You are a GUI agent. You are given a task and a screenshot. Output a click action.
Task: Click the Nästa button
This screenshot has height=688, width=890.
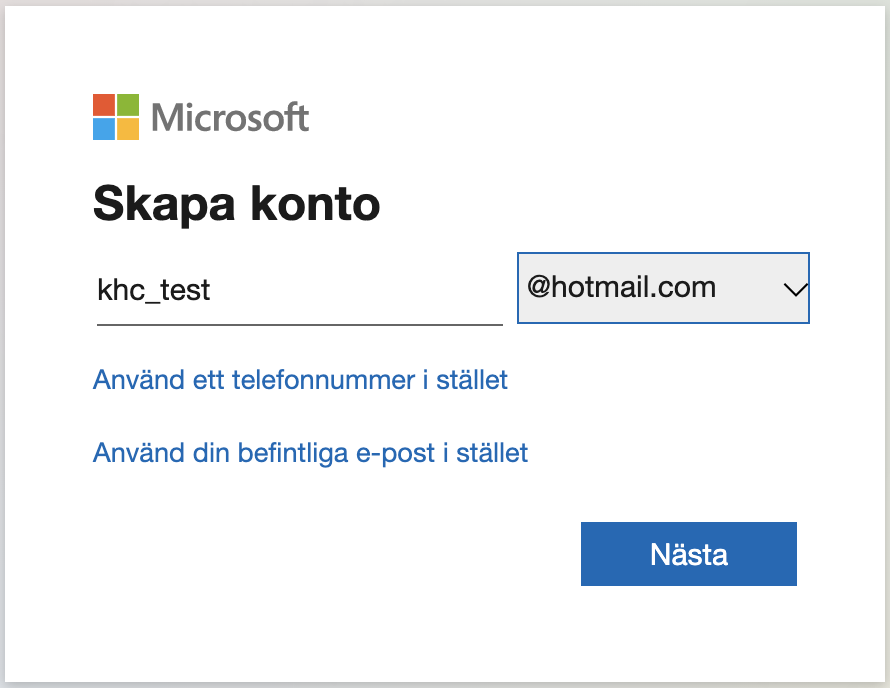tap(689, 554)
